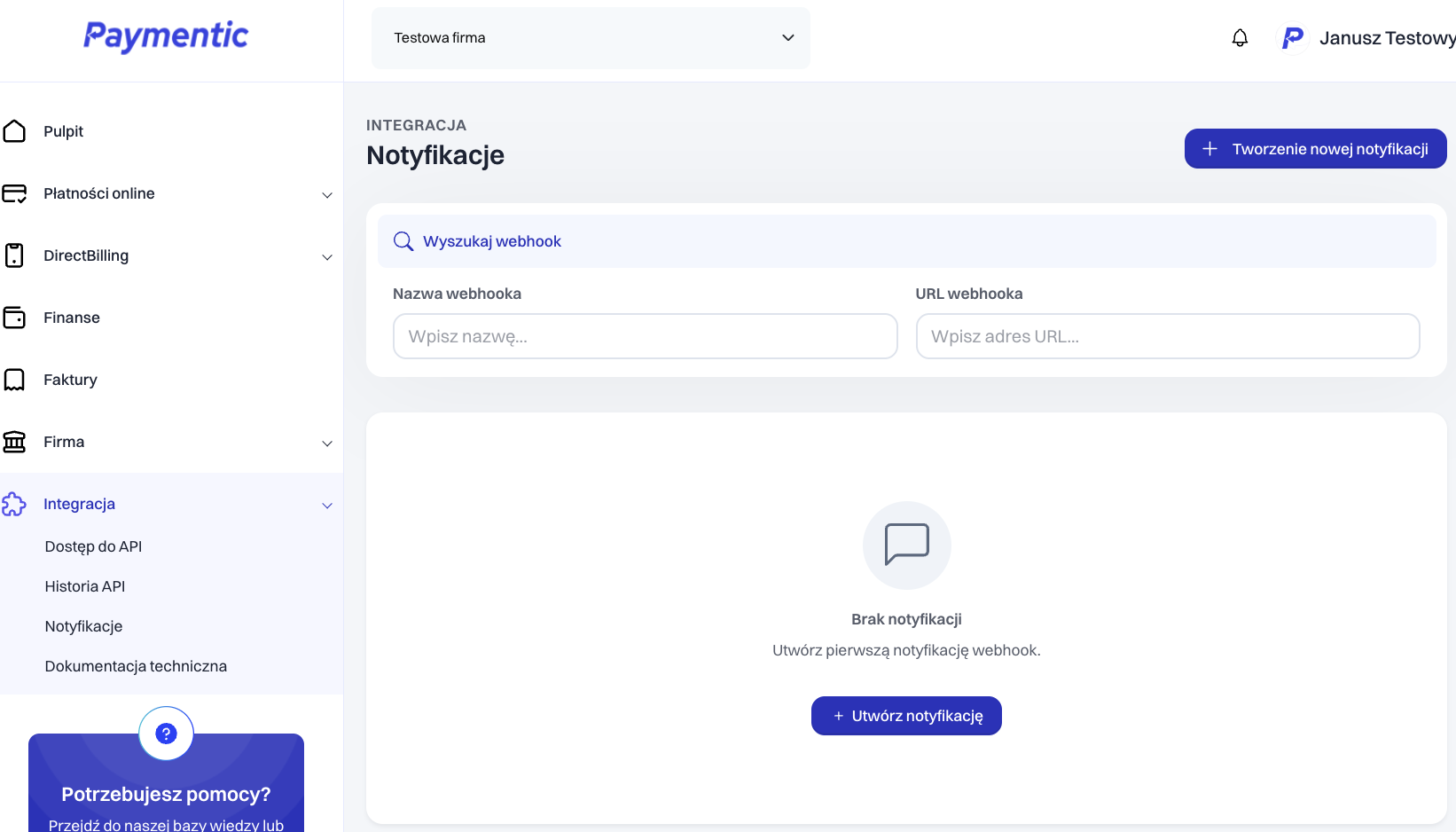Focus the URL webhooka input field
The image size is (1456, 832).
pos(1168,336)
